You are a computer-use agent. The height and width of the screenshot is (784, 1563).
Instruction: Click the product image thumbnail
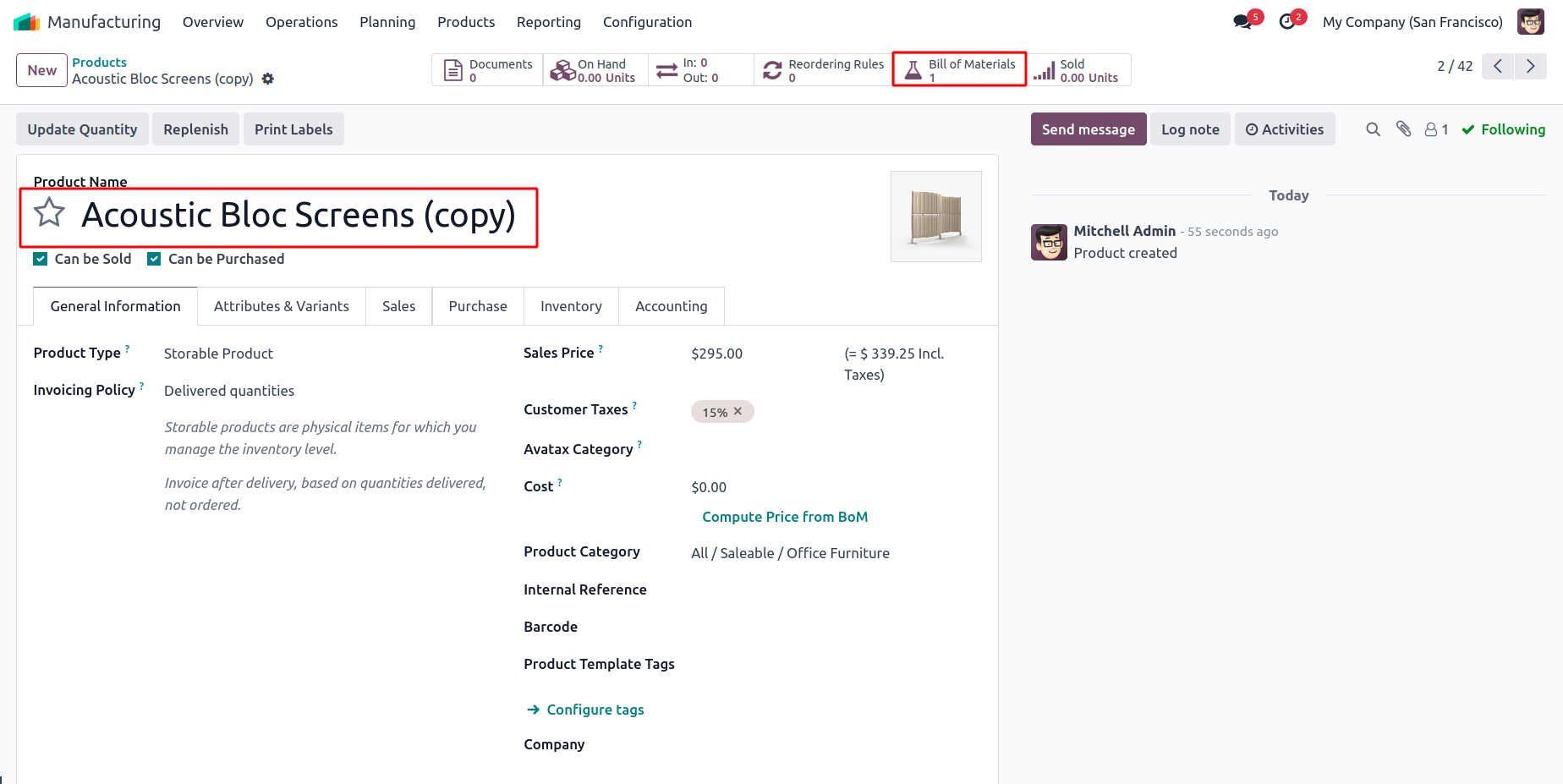(x=935, y=217)
